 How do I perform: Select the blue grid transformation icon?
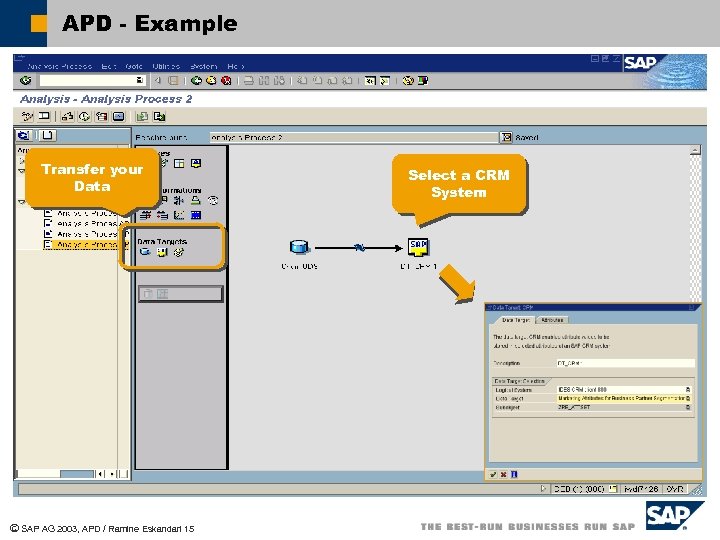pyautogui.click(x=196, y=215)
